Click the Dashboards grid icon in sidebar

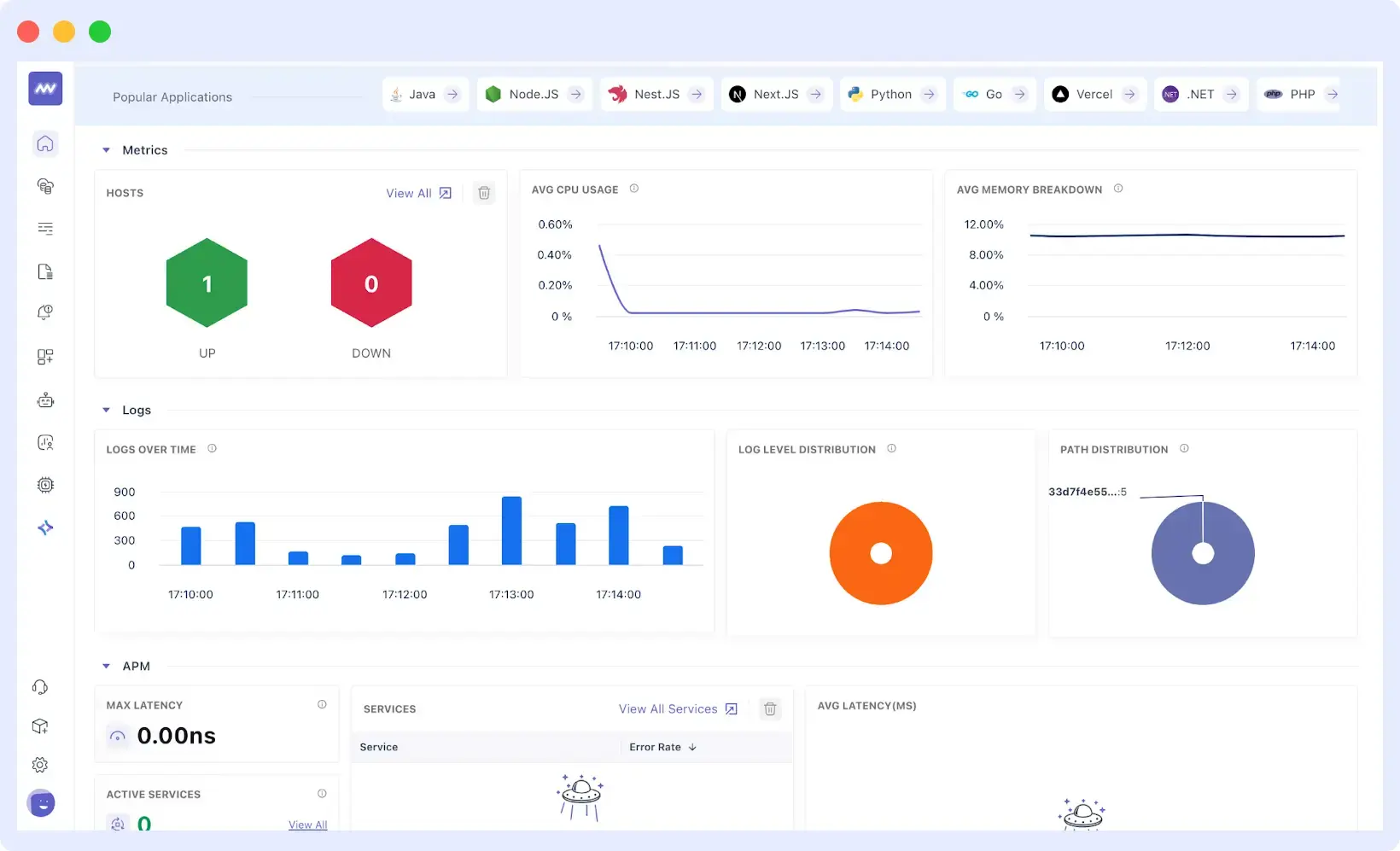(44, 357)
